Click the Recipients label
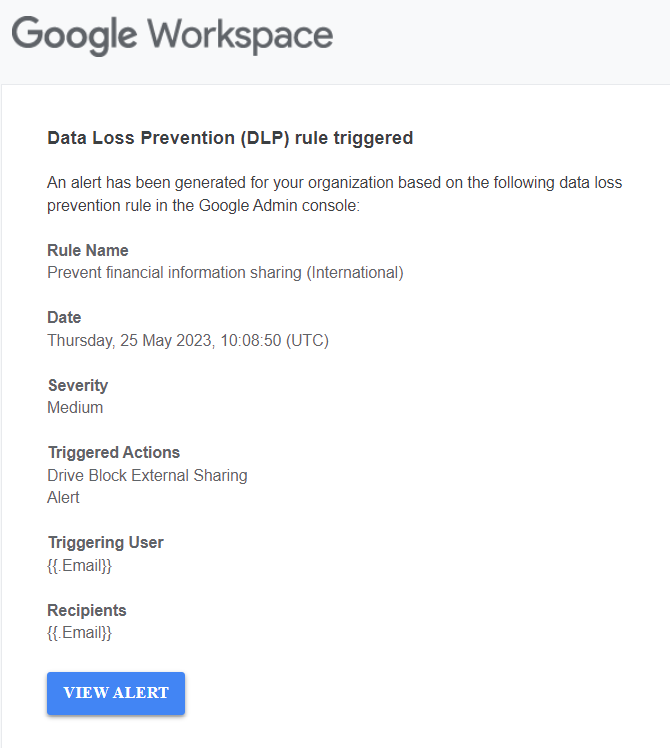 click(x=87, y=610)
